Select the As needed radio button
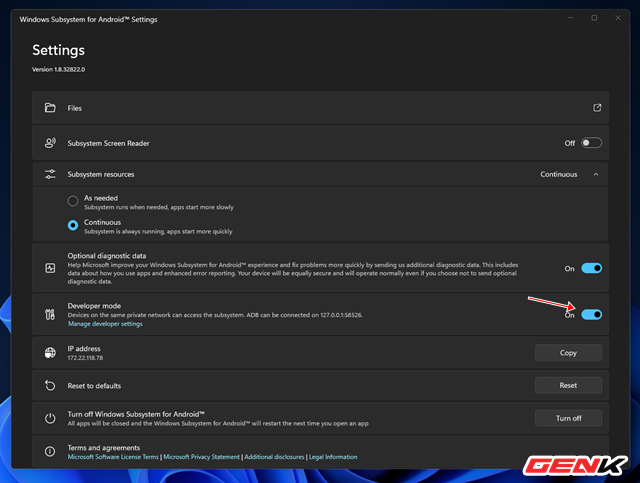Image resolution: width=640 pixels, height=483 pixels. [73, 201]
